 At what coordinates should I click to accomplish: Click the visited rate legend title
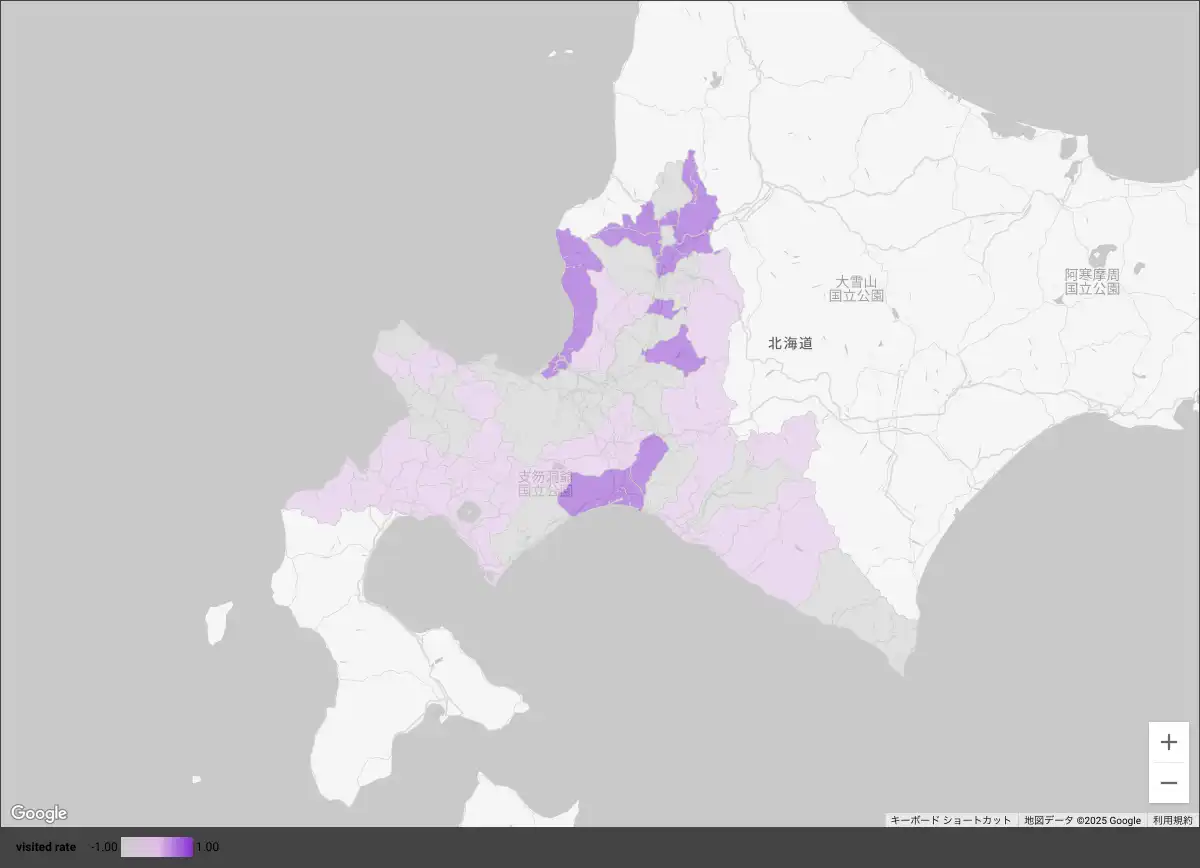pos(46,847)
